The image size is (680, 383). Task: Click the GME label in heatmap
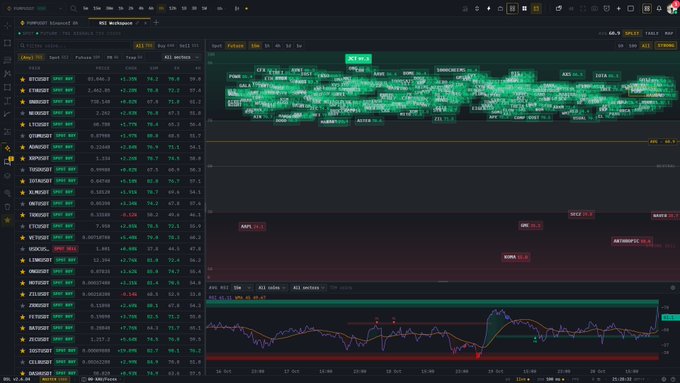click(530, 226)
